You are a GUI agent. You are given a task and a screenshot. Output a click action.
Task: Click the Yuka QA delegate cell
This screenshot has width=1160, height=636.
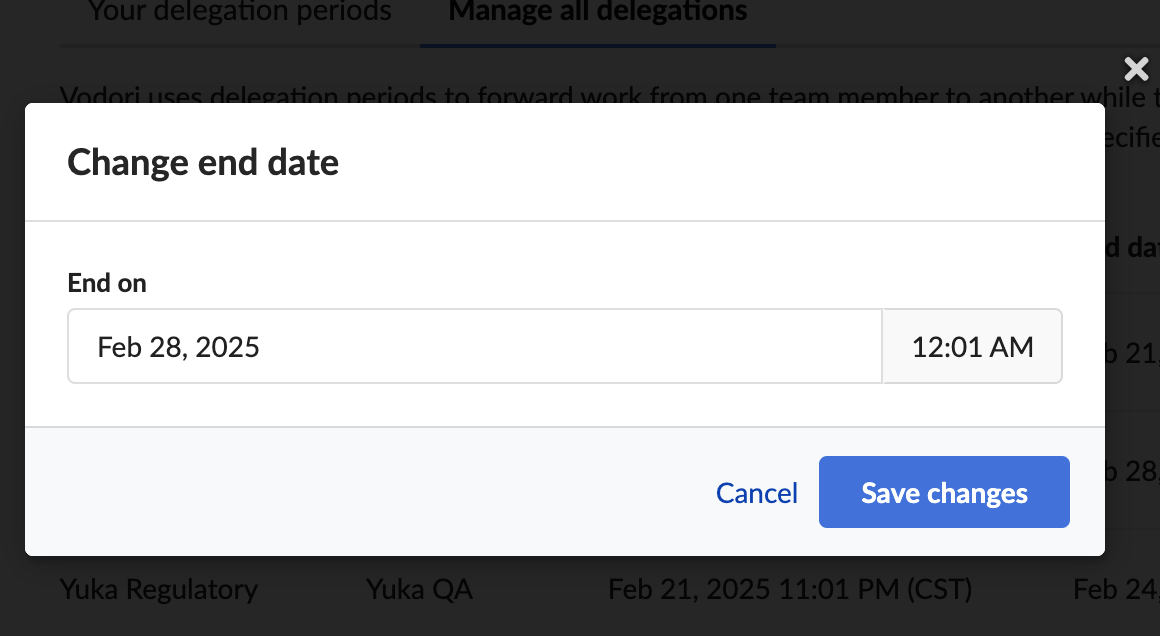pos(419,590)
